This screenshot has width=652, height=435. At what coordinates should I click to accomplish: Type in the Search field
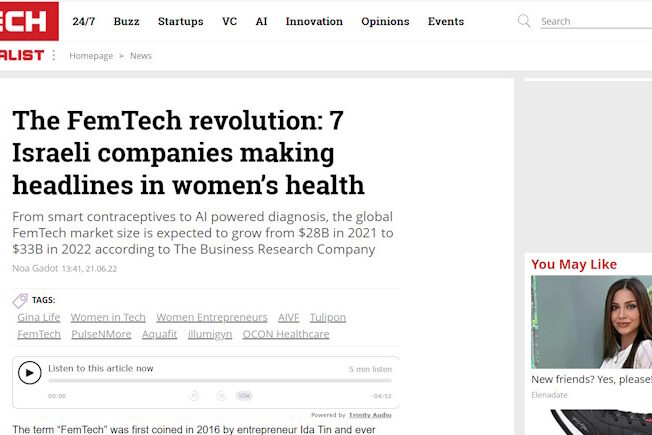(590, 21)
